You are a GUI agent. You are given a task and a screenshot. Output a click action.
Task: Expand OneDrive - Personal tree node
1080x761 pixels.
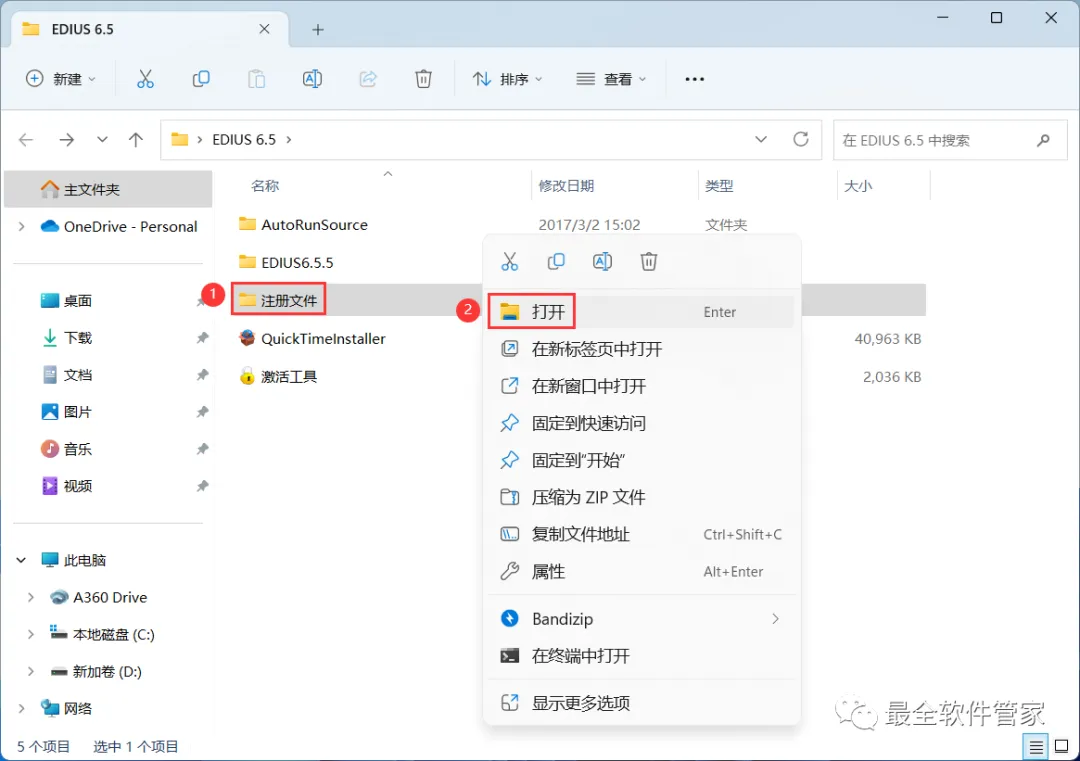tap(21, 227)
